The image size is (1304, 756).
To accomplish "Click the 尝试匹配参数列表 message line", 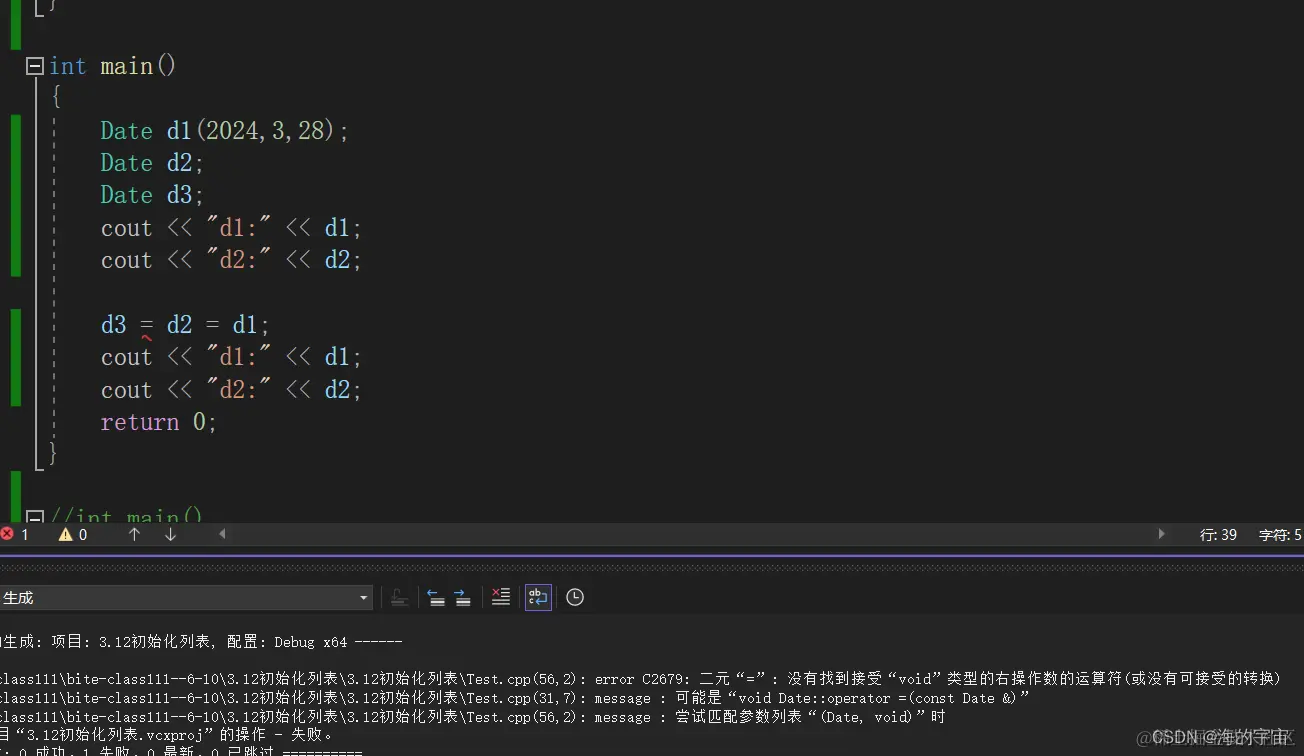I will coord(472,717).
